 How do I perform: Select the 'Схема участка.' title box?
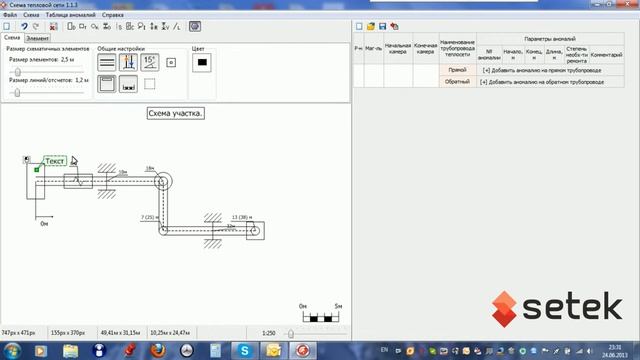[176, 113]
